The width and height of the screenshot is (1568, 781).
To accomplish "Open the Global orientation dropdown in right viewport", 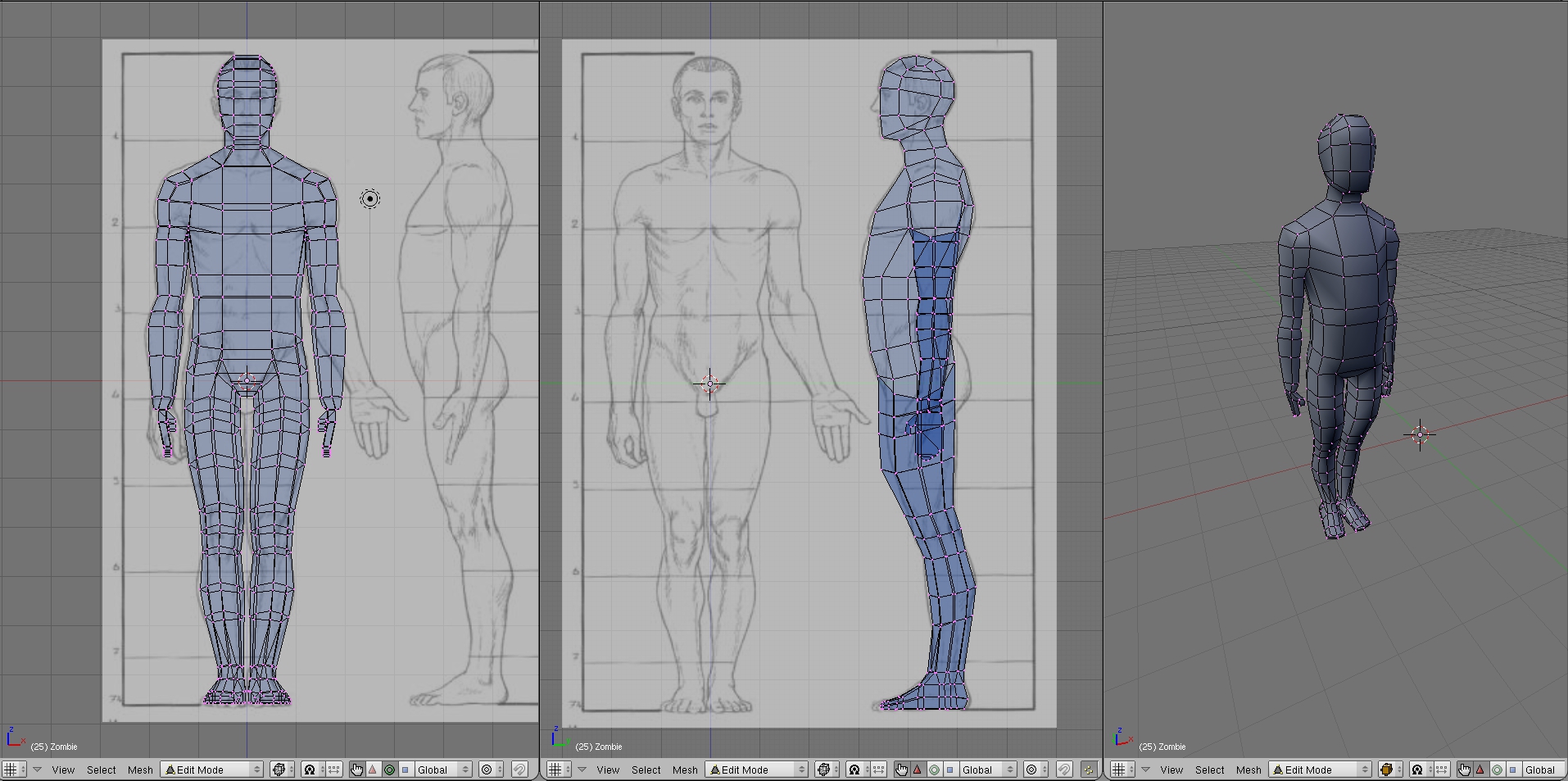I will pos(1543,770).
